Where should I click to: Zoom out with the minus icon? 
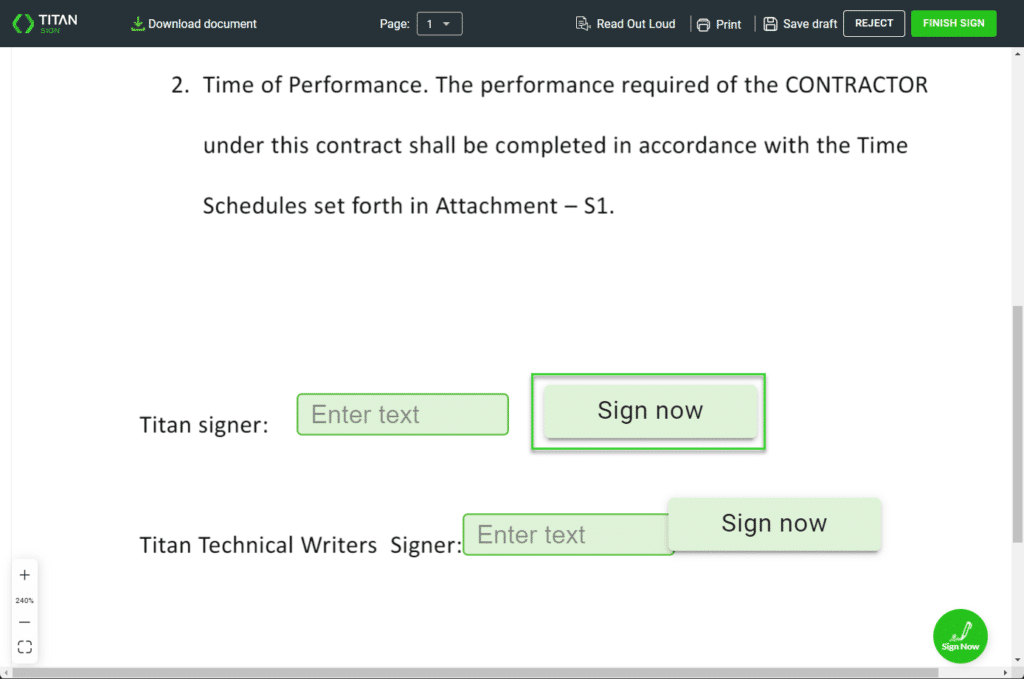click(x=25, y=622)
